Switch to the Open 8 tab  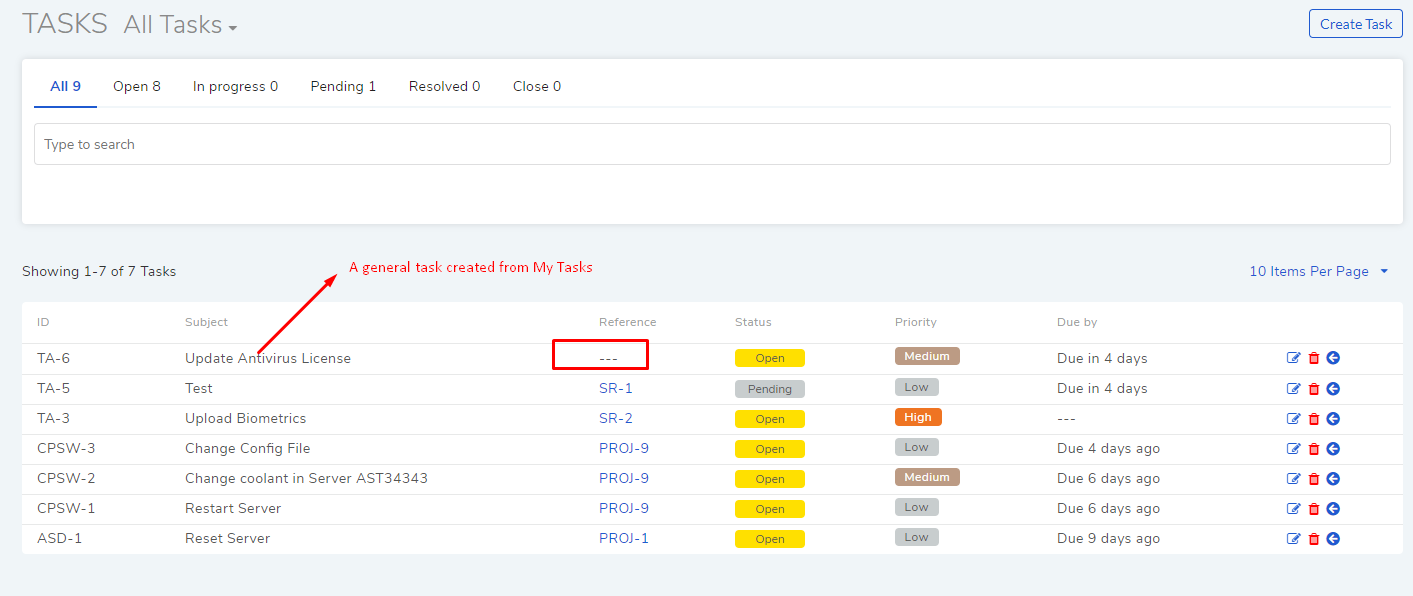[x=137, y=86]
